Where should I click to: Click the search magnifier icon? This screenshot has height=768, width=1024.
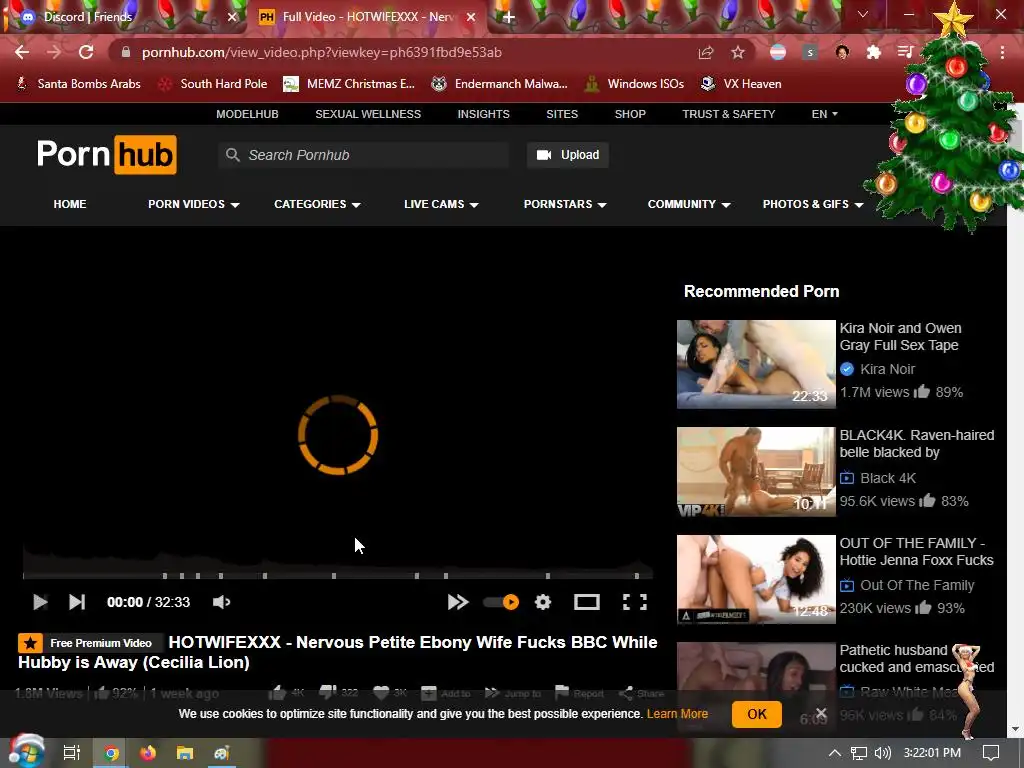pyautogui.click(x=232, y=155)
